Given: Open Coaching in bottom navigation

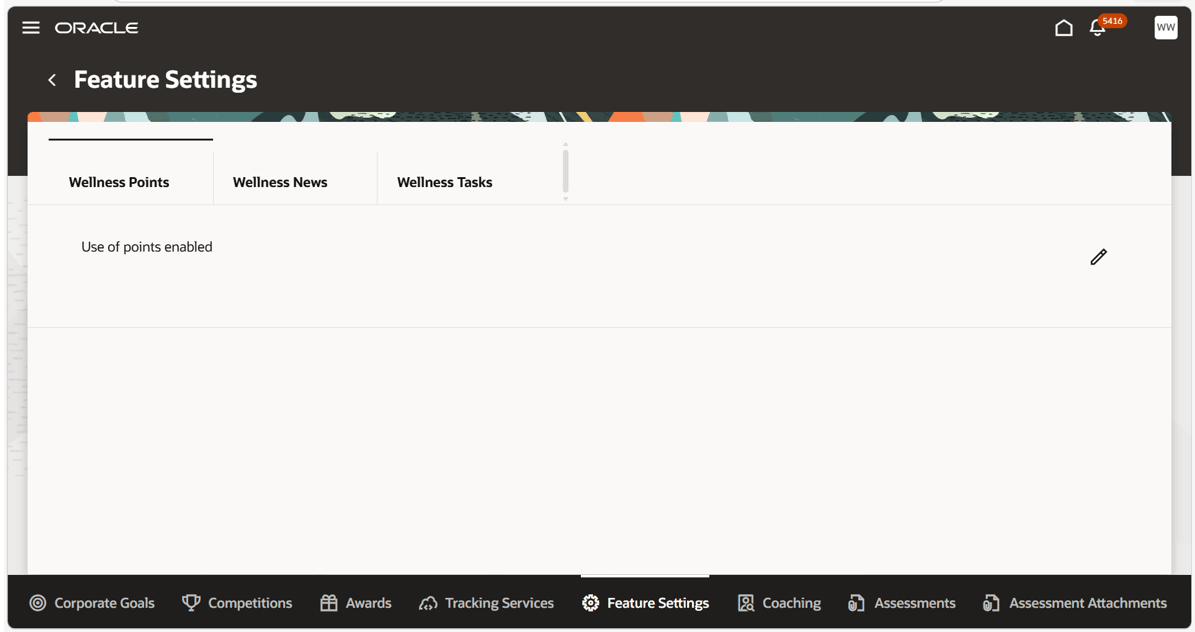Looking at the screenshot, I should pos(779,603).
